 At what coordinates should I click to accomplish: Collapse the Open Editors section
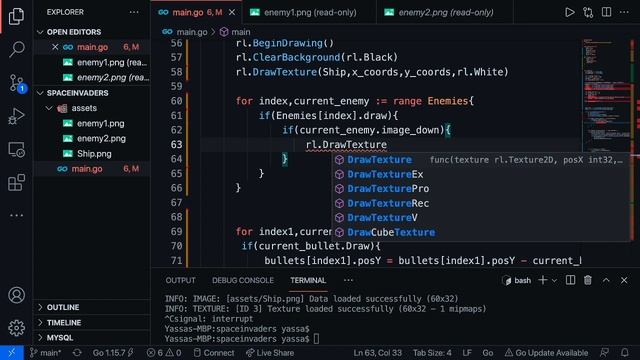[x=91, y=32]
